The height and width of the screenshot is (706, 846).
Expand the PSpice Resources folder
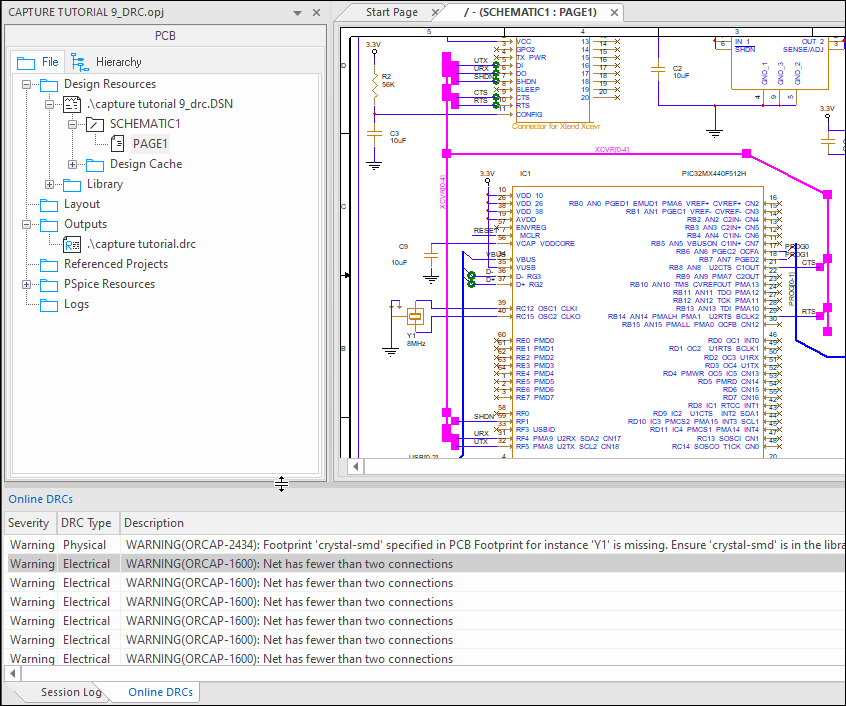pyautogui.click(x=26, y=284)
